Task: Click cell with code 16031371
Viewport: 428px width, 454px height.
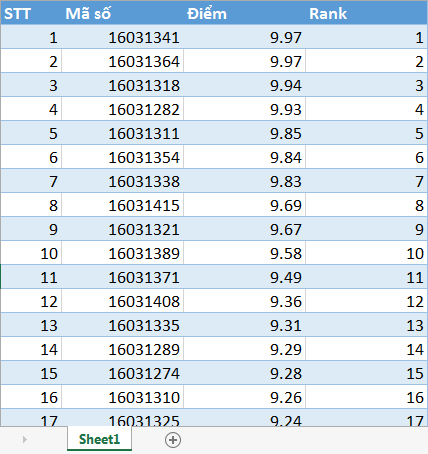Action: 122,277
